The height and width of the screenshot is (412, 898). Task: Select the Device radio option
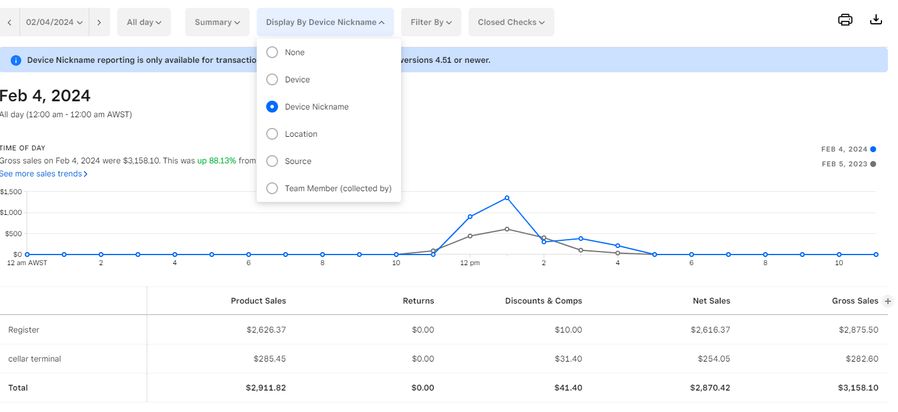point(272,79)
